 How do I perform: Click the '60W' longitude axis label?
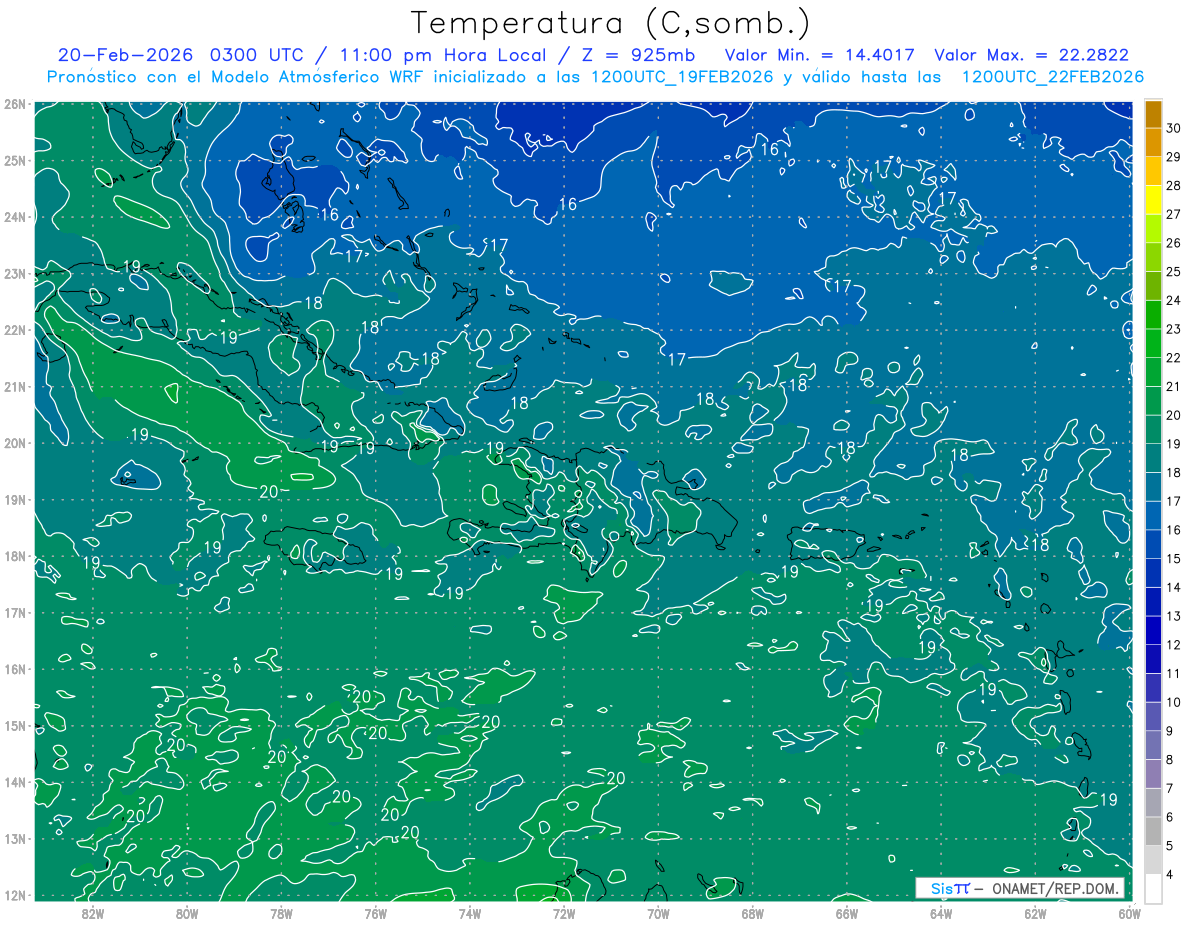[x=1128, y=913]
